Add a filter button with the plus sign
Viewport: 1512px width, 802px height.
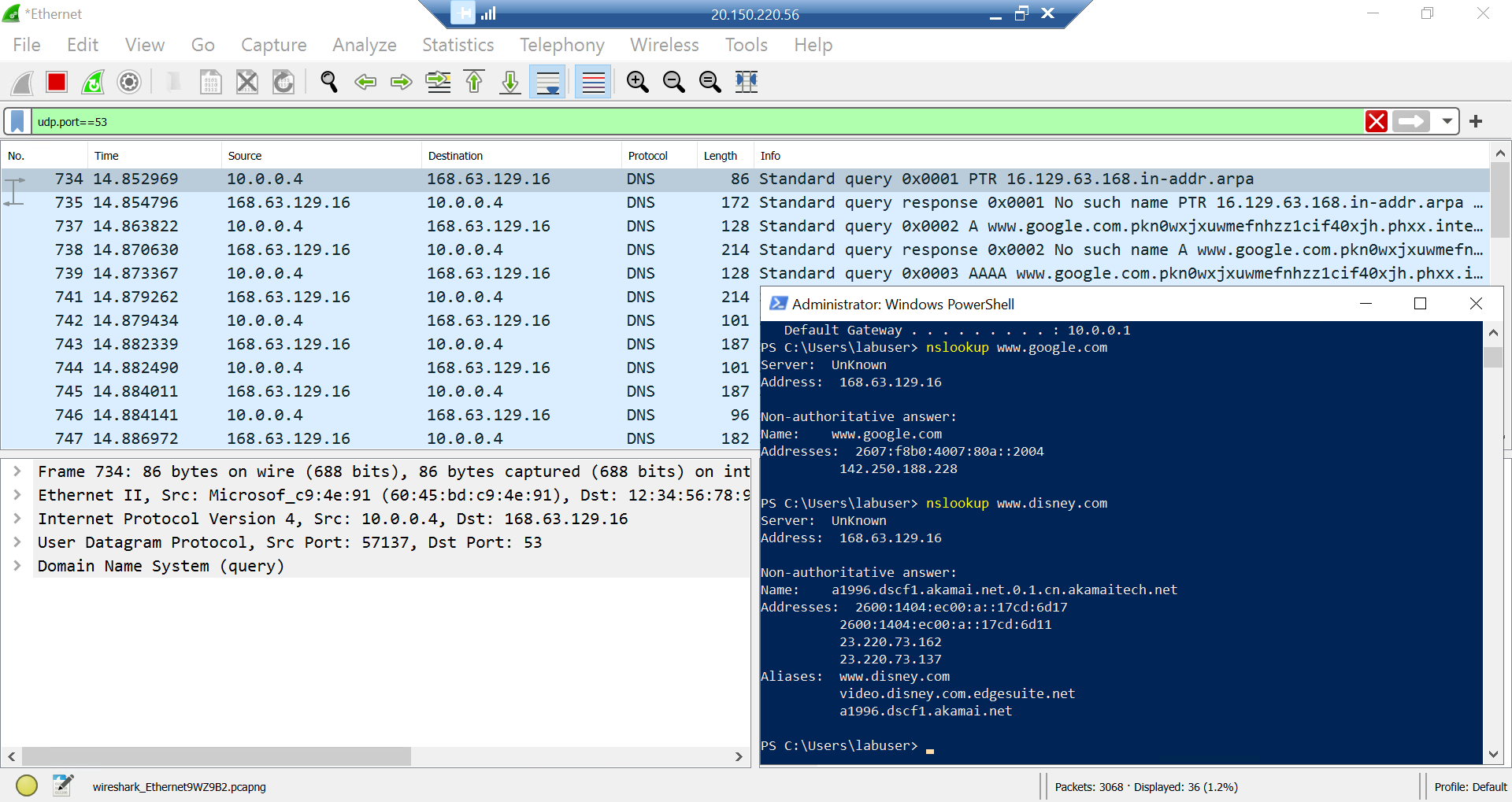[x=1476, y=121]
